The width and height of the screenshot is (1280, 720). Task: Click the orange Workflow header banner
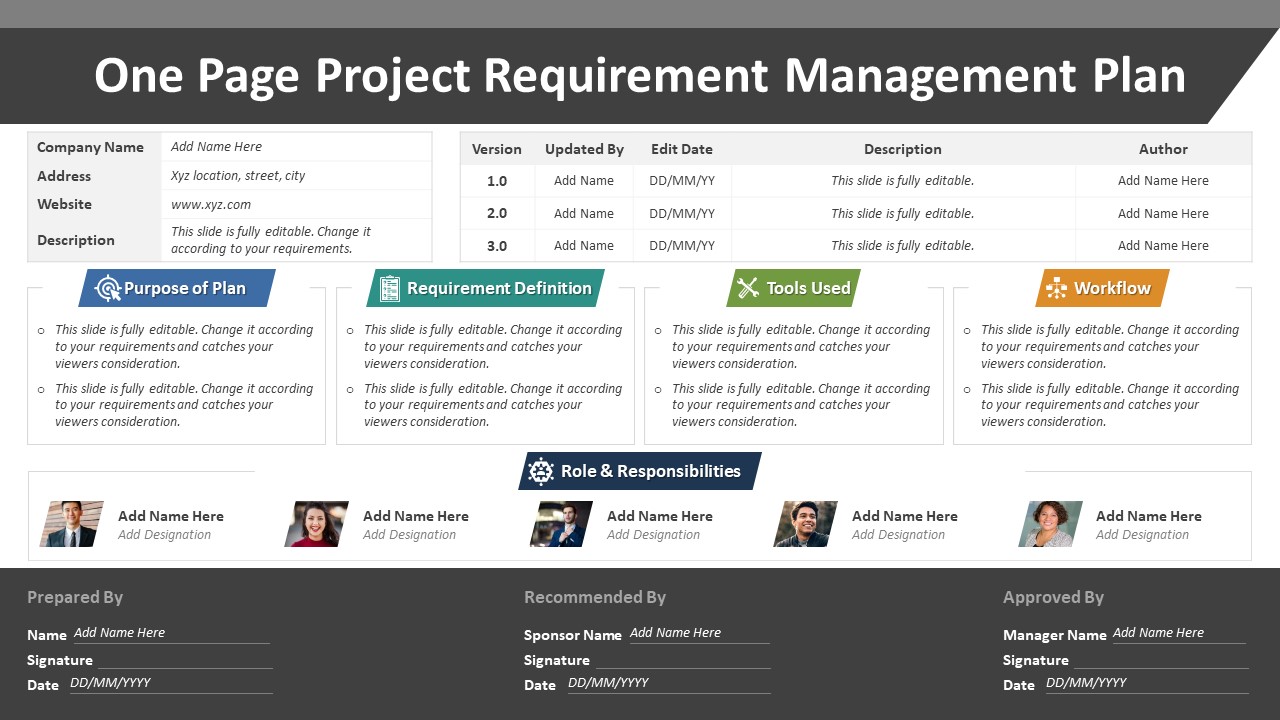coord(1102,288)
